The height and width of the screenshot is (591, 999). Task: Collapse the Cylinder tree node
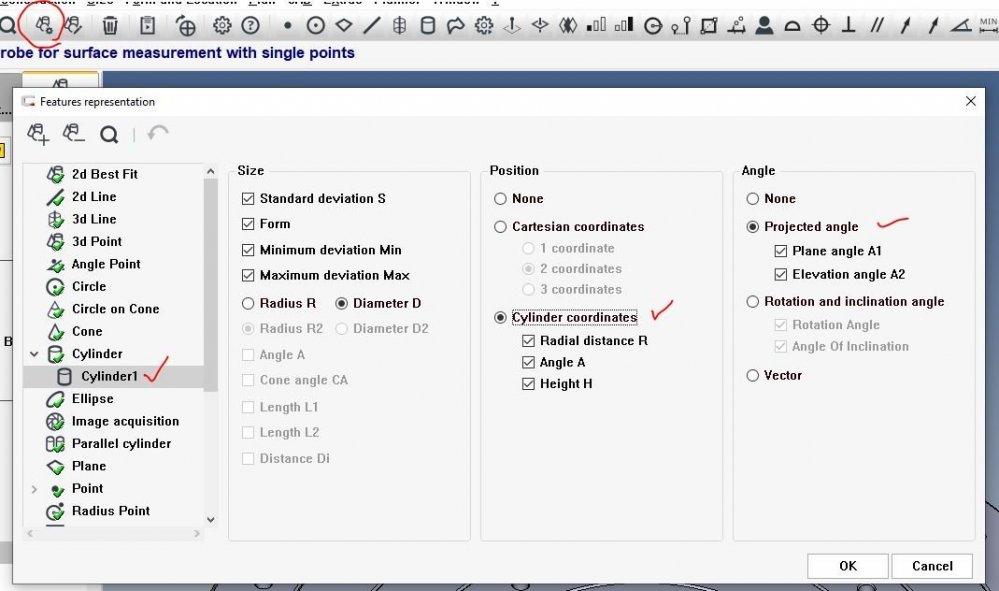35,354
